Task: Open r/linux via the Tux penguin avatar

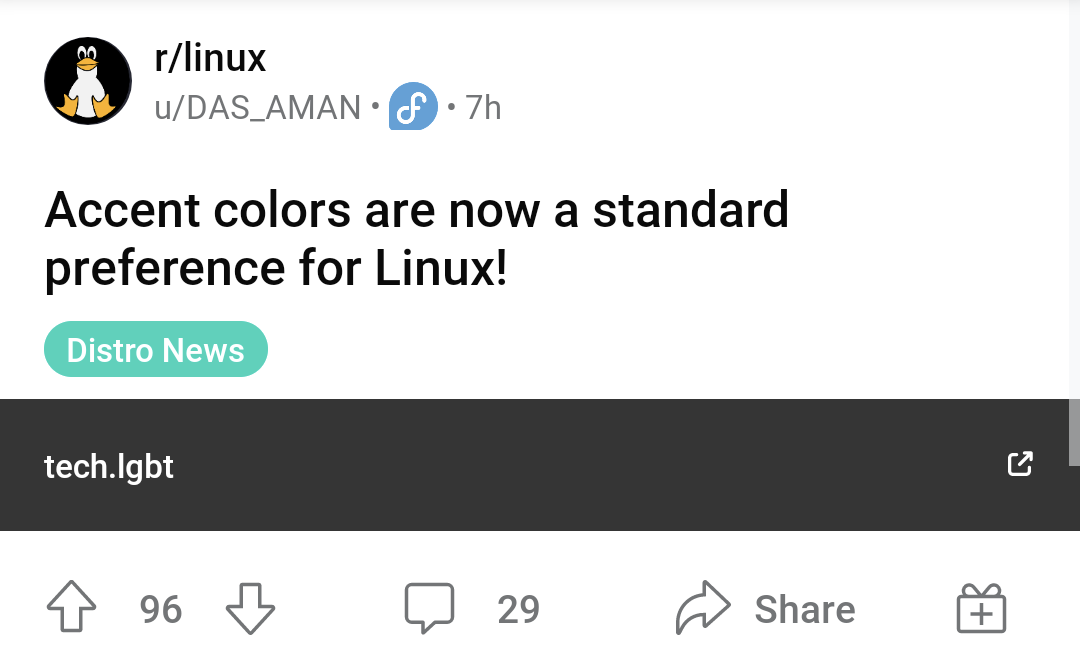Action: click(x=87, y=80)
